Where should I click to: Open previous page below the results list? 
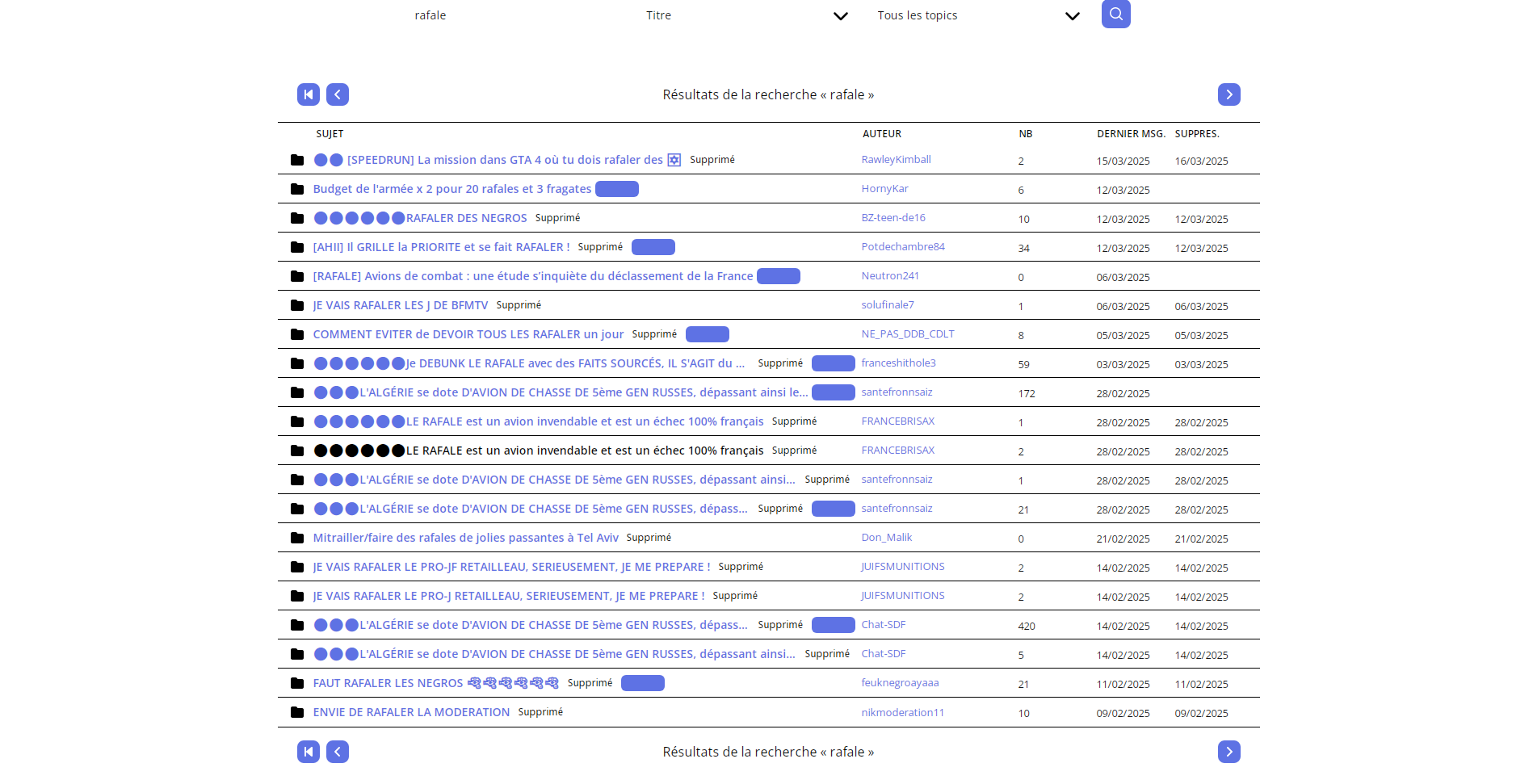tap(338, 752)
